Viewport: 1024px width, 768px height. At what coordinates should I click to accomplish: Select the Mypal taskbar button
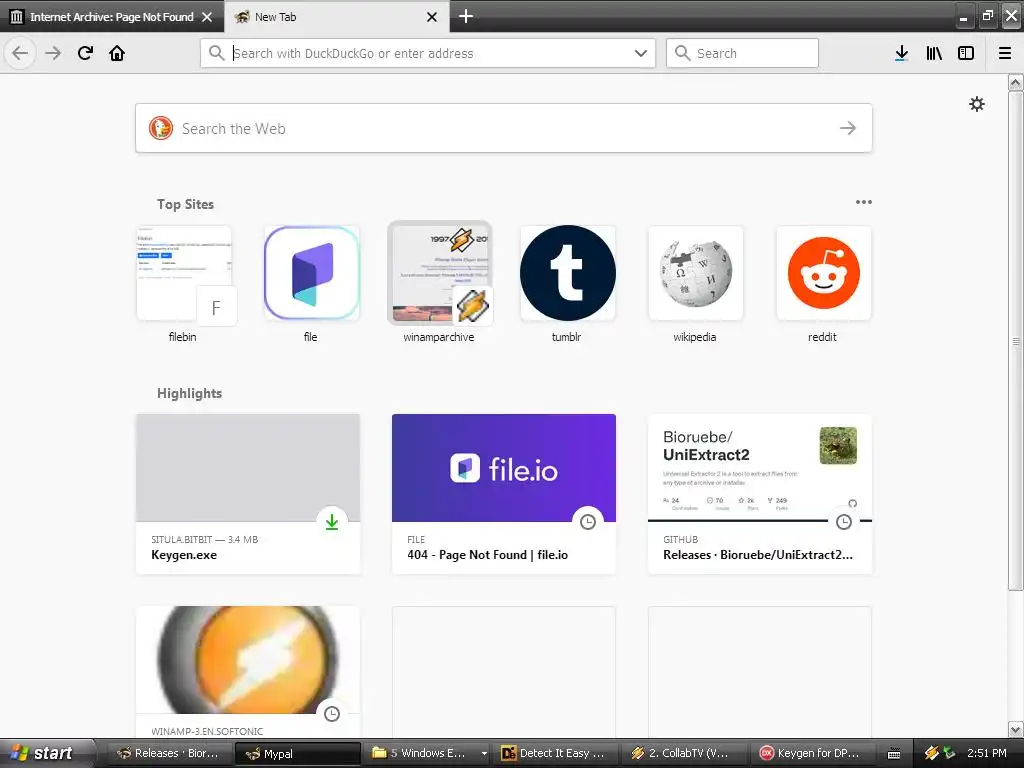[296, 754]
